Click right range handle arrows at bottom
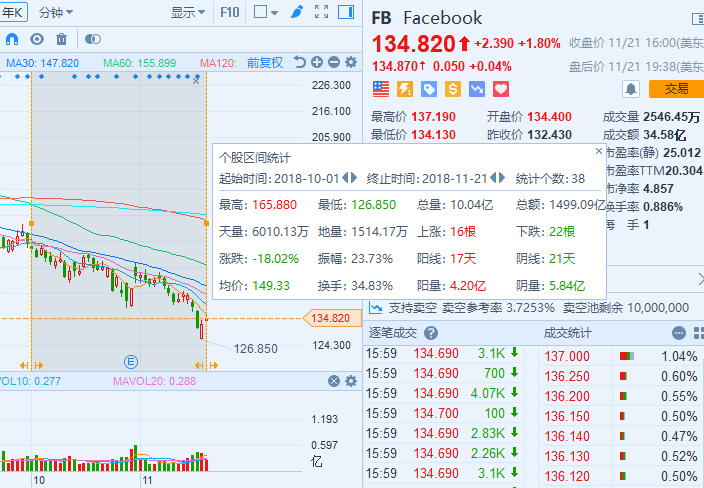Viewport: 704px width, 488px height. pyautogui.click(x=206, y=365)
